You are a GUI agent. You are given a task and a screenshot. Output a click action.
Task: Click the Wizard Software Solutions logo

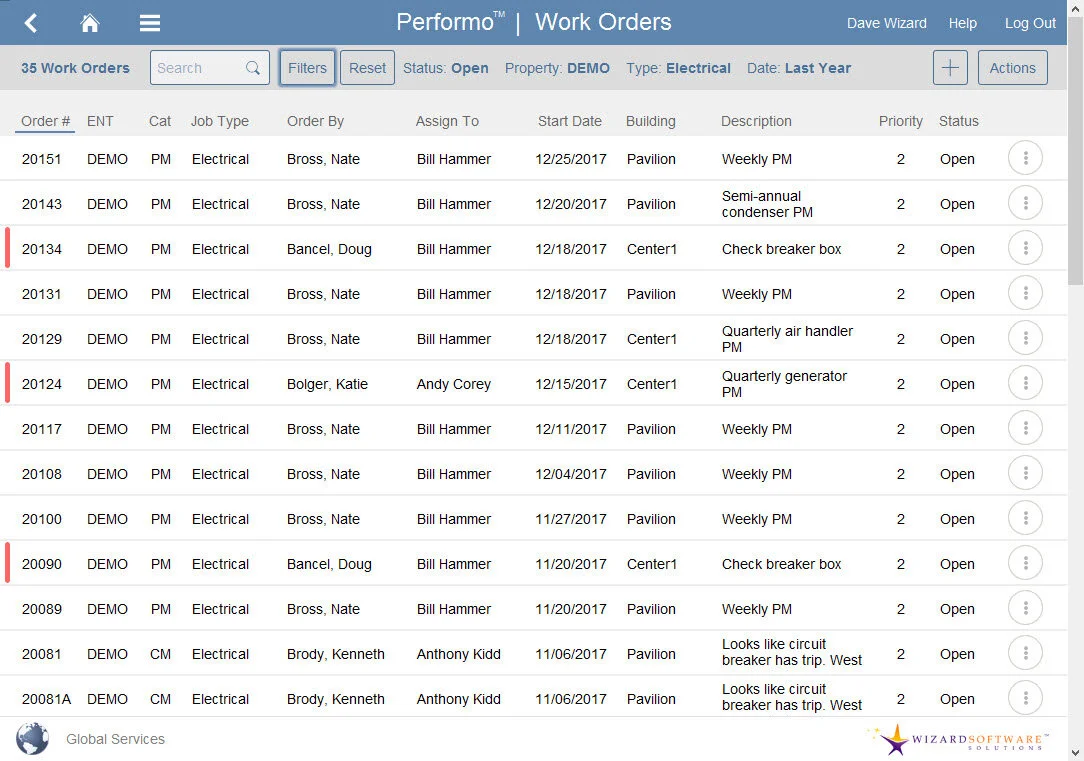(x=957, y=740)
